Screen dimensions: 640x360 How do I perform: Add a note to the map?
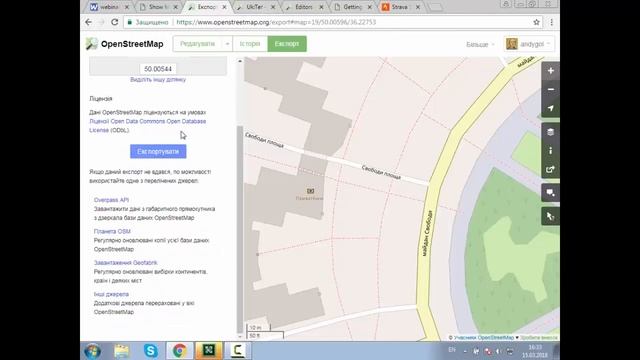point(550,193)
